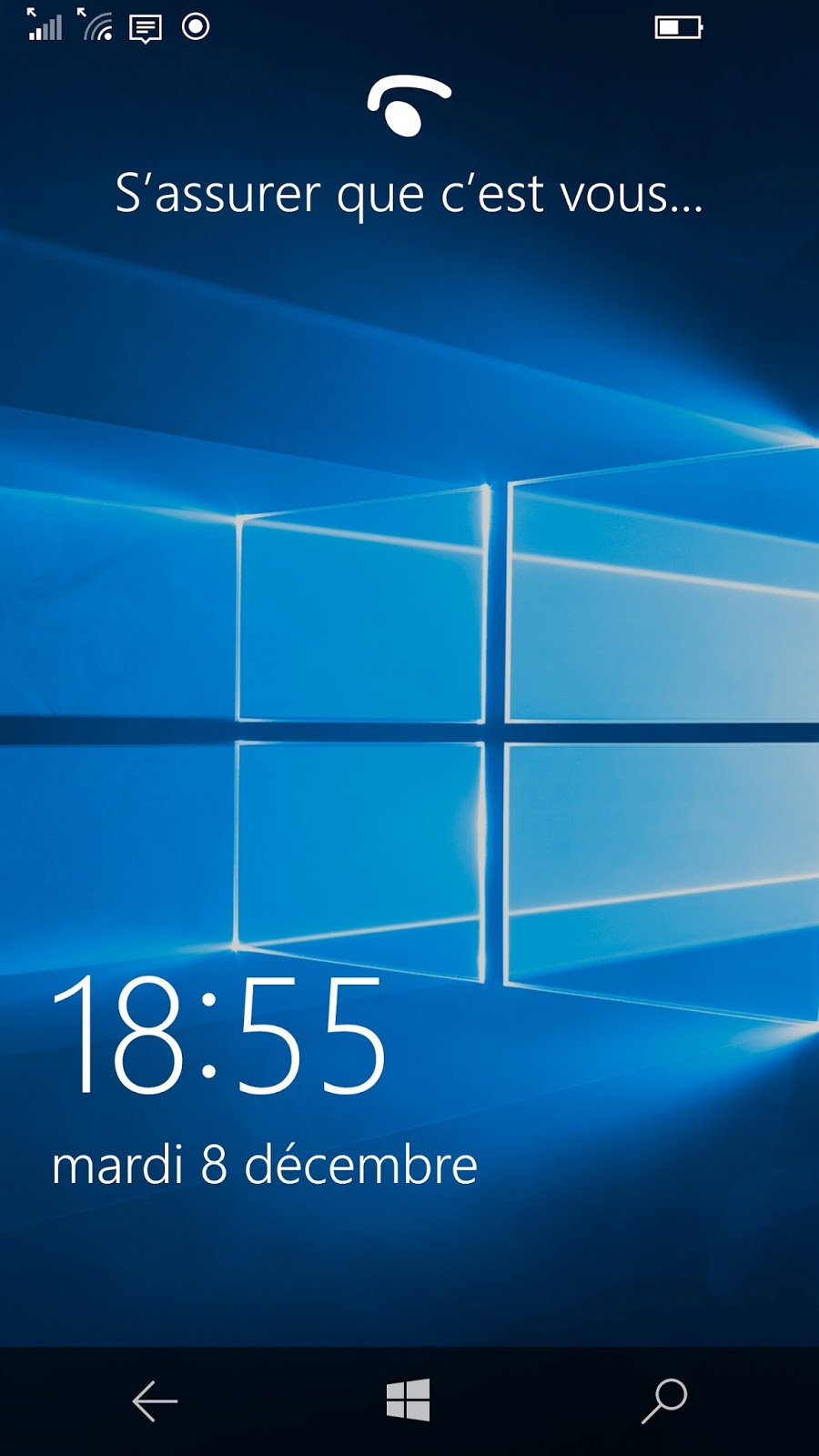Viewport: 819px width, 1456px height.
Task: Tap the Wi-Fi signal status icon
Action: point(96,25)
